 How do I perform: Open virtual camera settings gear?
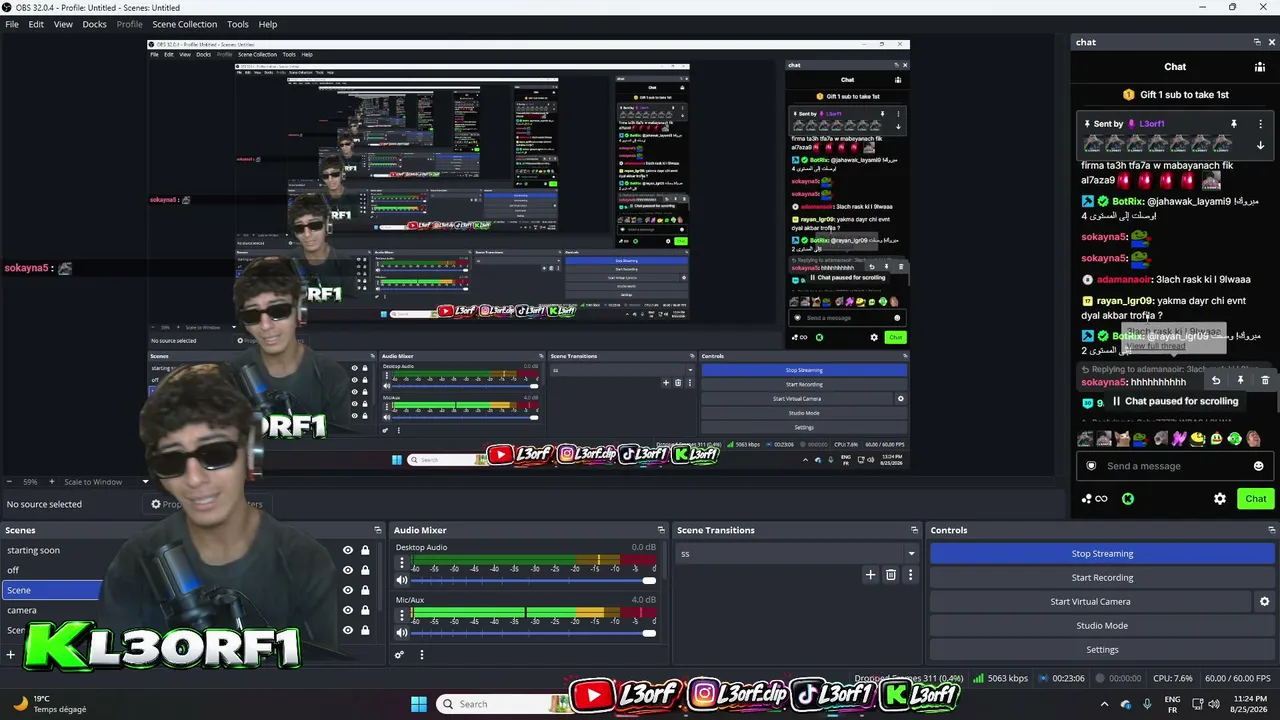[1264, 601]
